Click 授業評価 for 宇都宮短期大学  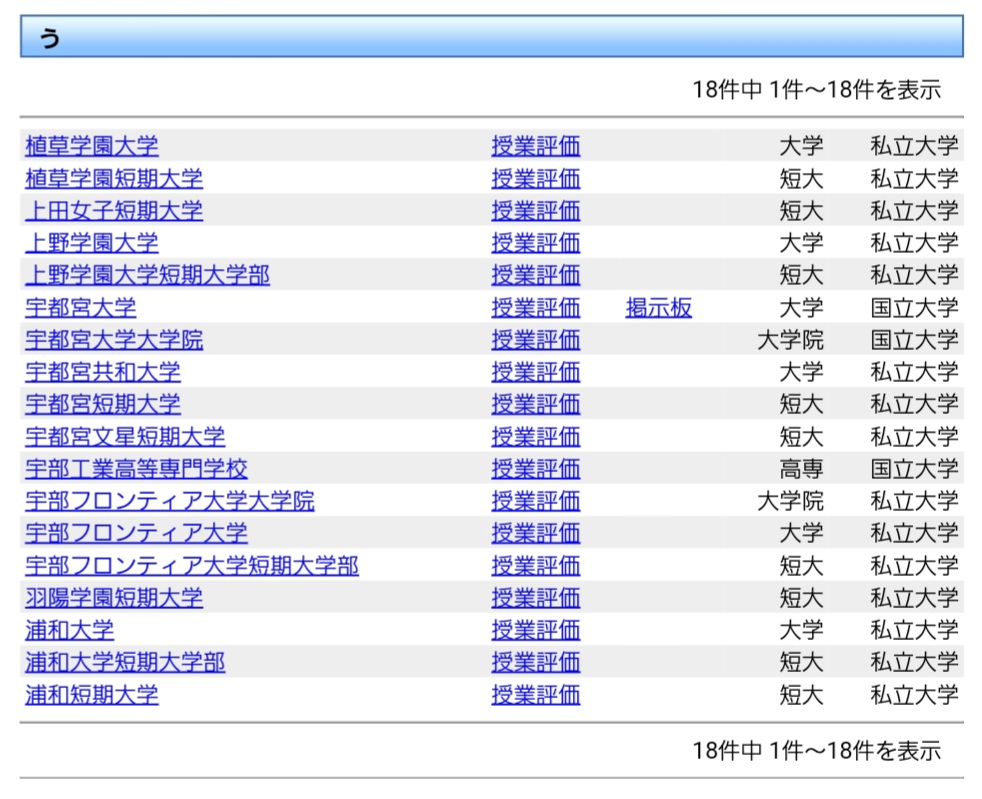click(535, 404)
